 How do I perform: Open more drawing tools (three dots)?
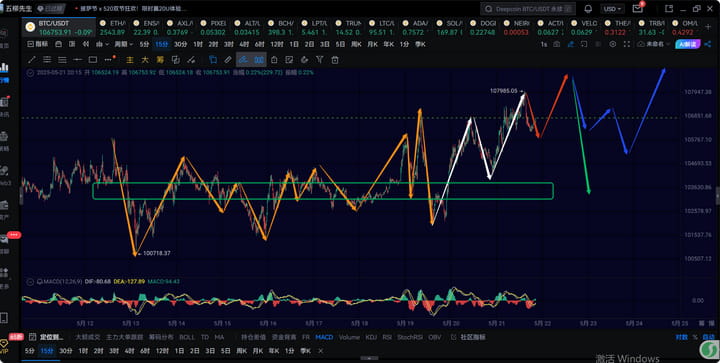[109, 60]
